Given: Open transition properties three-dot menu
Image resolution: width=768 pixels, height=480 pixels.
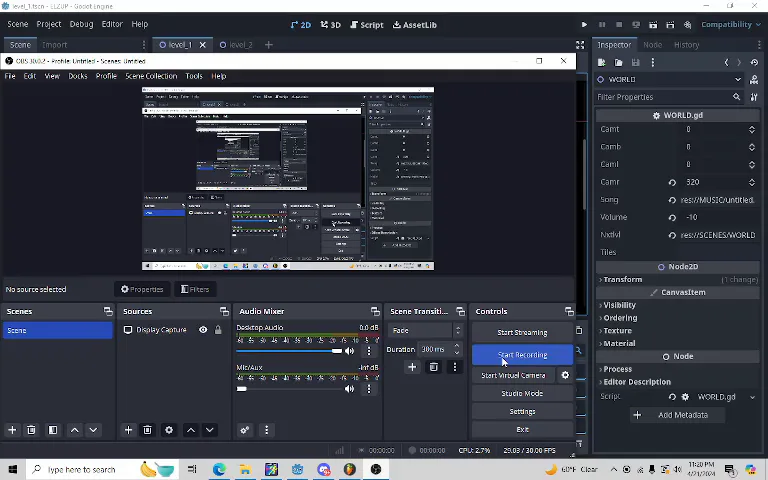Looking at the screenshot, I should pyautogui.click(x=455, y=367).
